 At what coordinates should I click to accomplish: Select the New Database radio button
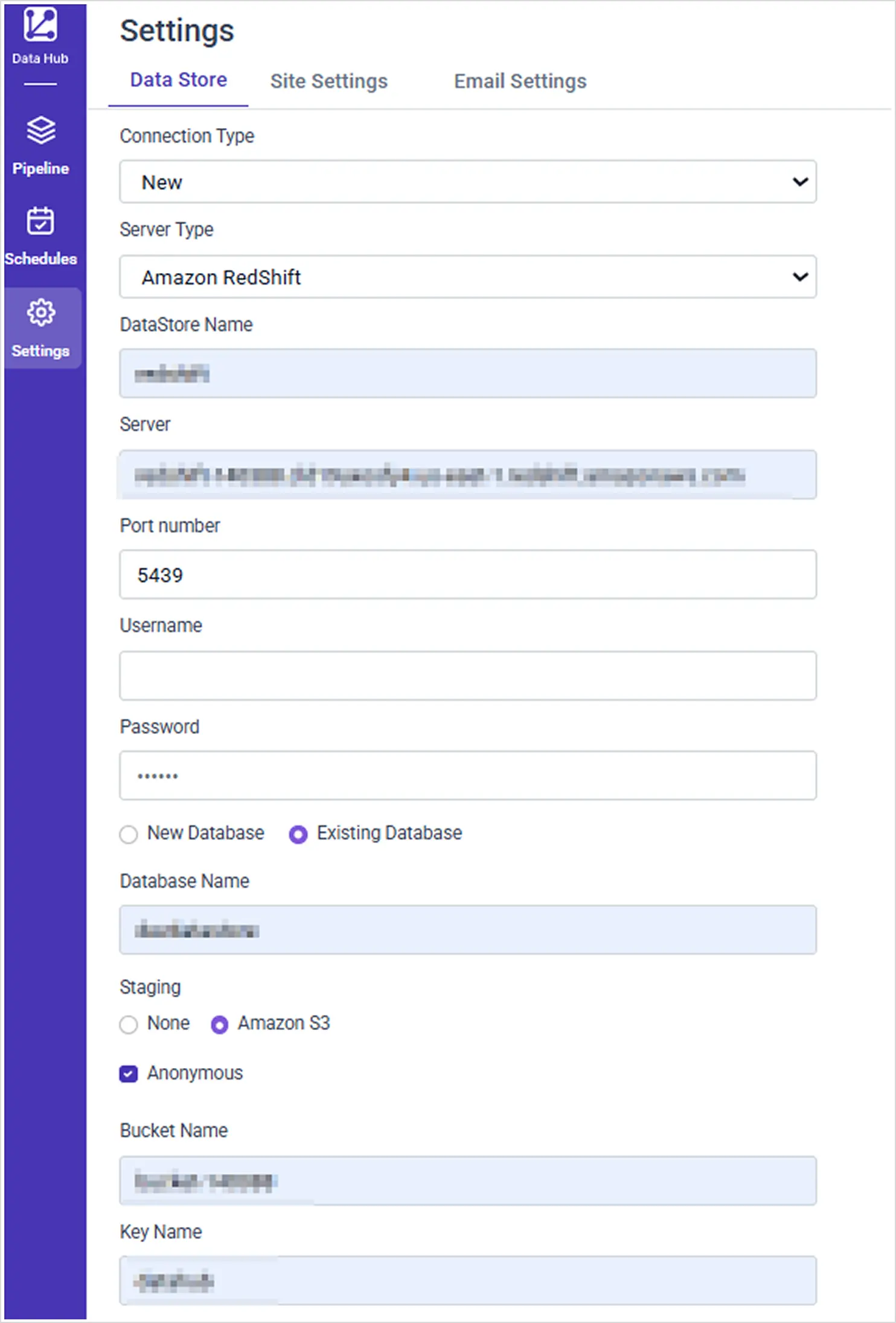pos(129,834)
